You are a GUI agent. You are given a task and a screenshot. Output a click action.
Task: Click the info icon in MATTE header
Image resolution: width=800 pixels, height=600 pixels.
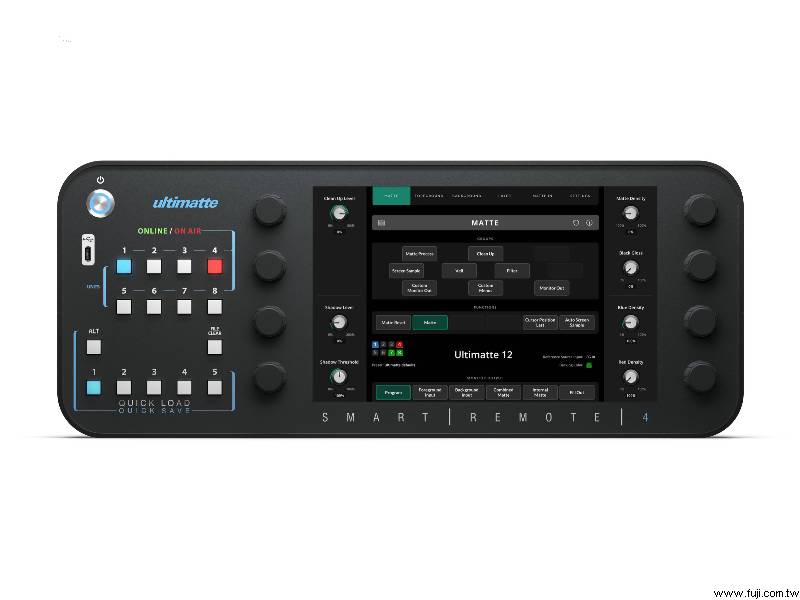click(x=590, y=223)
